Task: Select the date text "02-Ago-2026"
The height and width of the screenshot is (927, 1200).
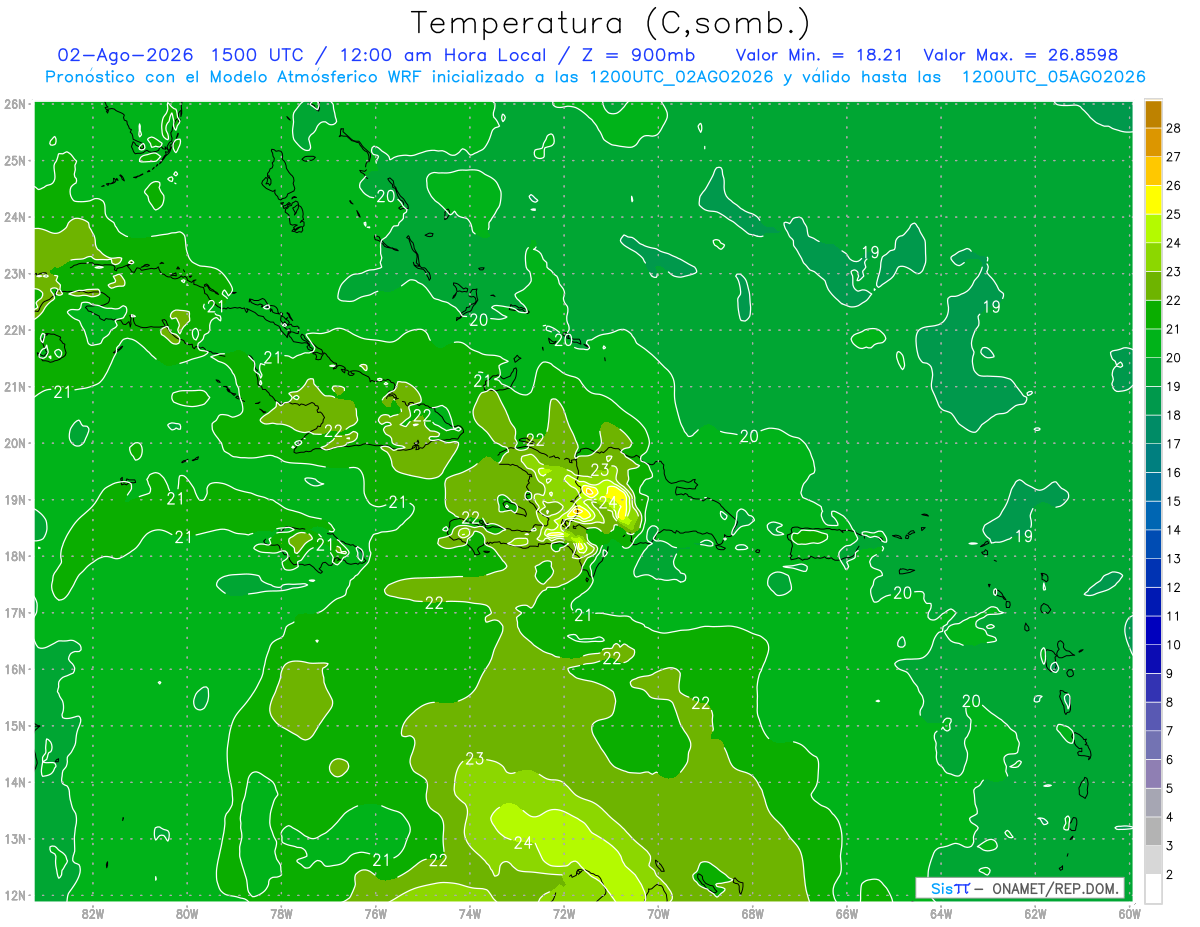Action: coord(125,55)
